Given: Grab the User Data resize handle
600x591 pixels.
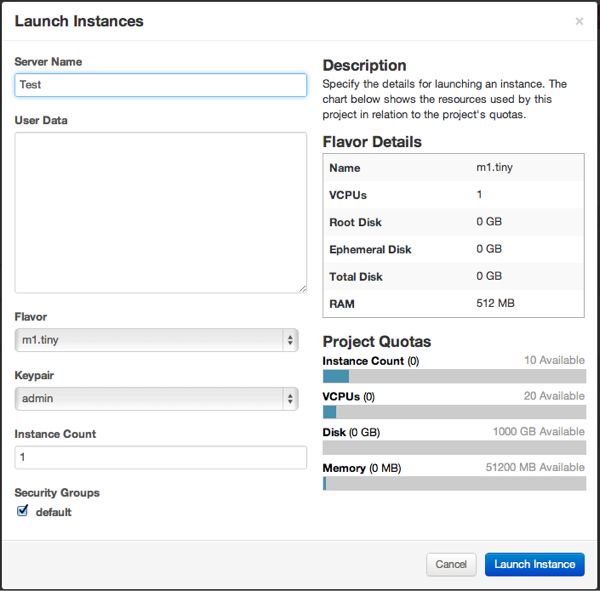Looking at the screenshot, I should pyautogui.click(x=302, y=288).
